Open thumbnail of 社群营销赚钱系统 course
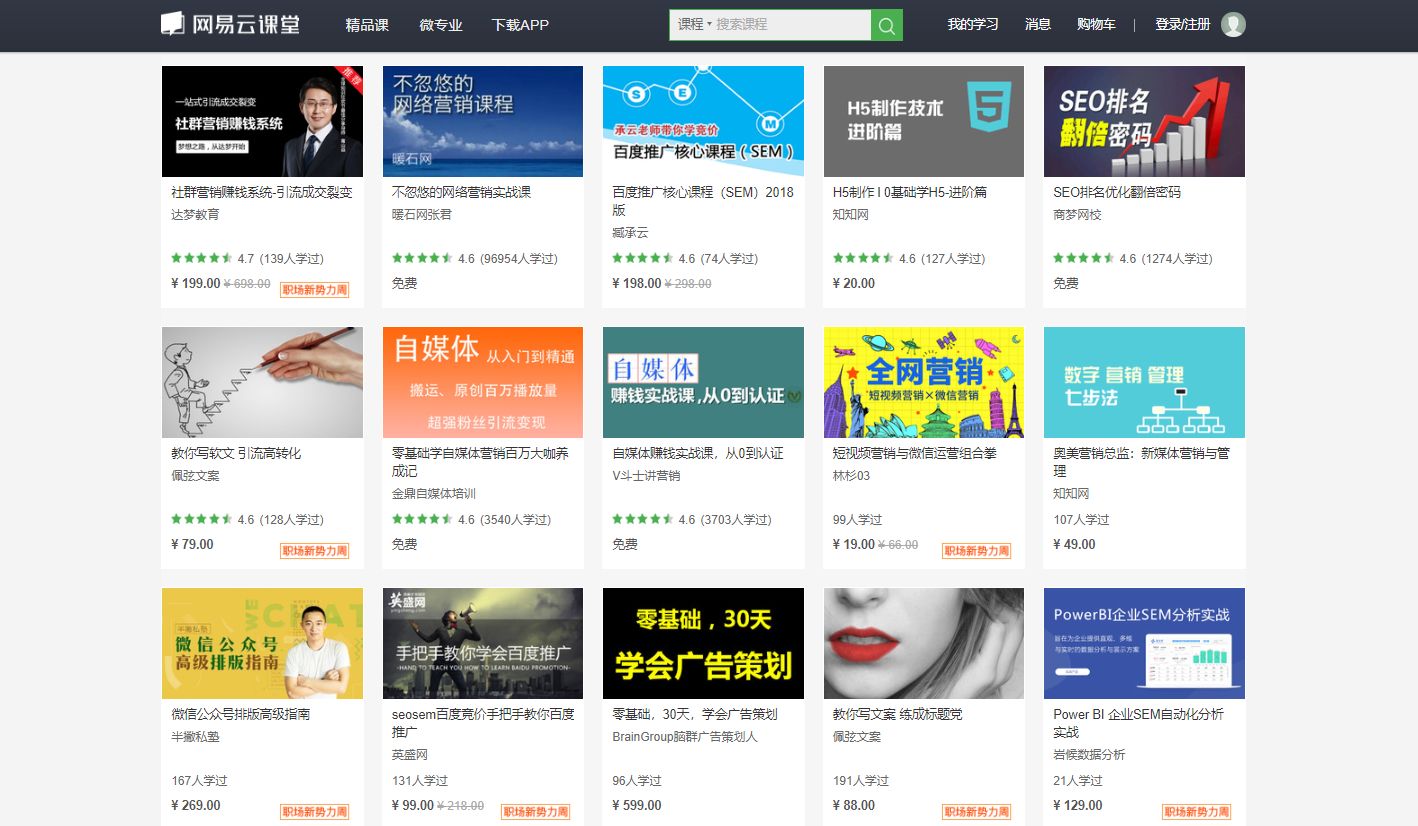1418x826 pixels. pyautogui.click(x=262, y=121)
